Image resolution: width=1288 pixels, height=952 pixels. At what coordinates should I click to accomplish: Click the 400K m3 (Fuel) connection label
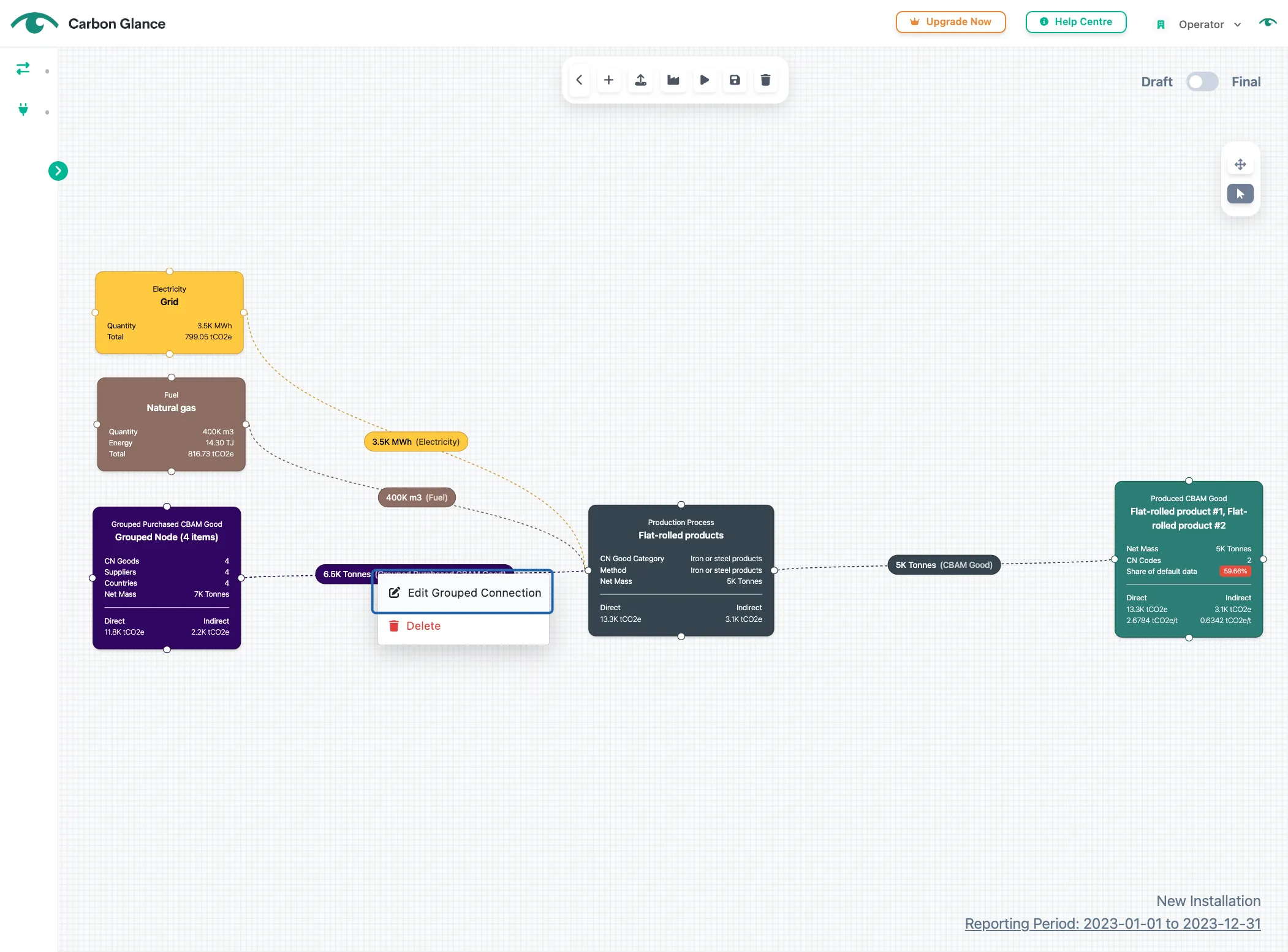click(417, 497)
